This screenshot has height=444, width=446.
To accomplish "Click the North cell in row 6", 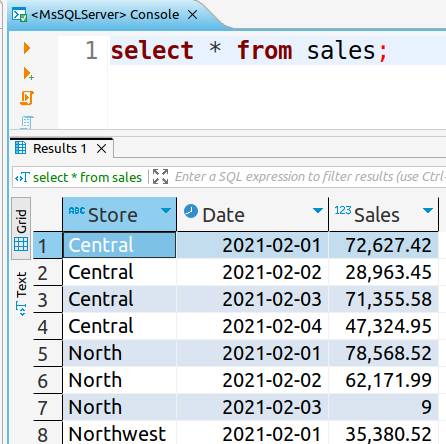I will tap(119, 380).
